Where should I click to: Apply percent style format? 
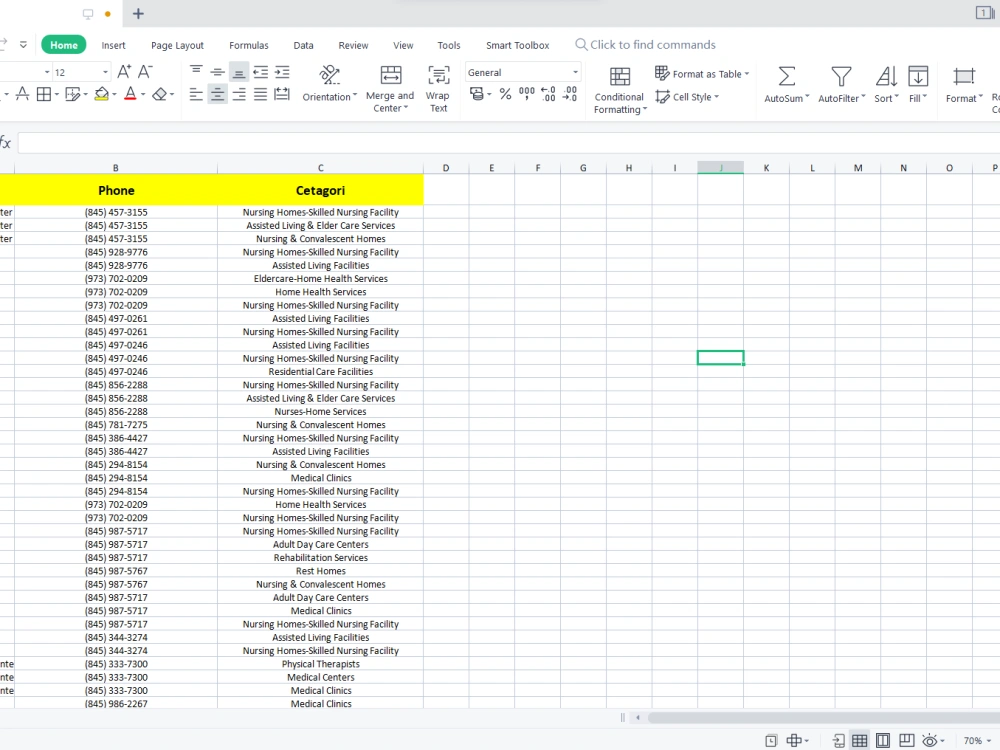point(505,94)
